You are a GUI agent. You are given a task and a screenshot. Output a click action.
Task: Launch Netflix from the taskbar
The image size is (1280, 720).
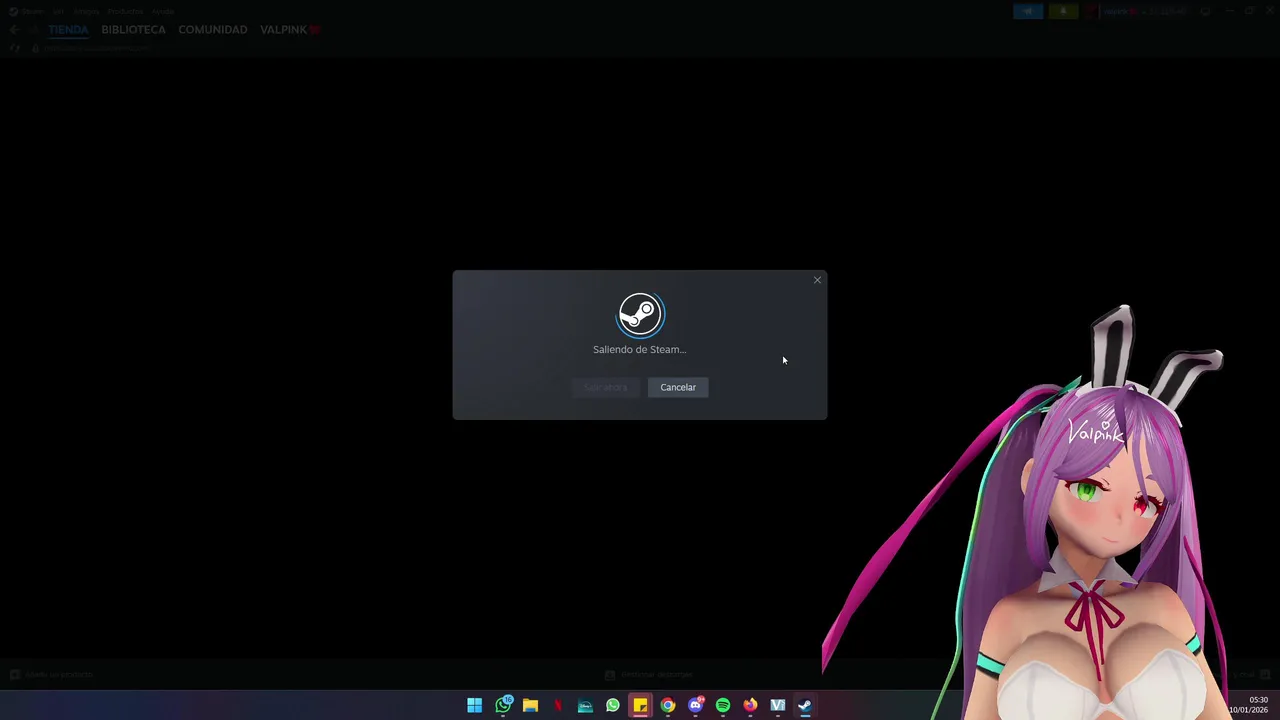coord(558,705)
